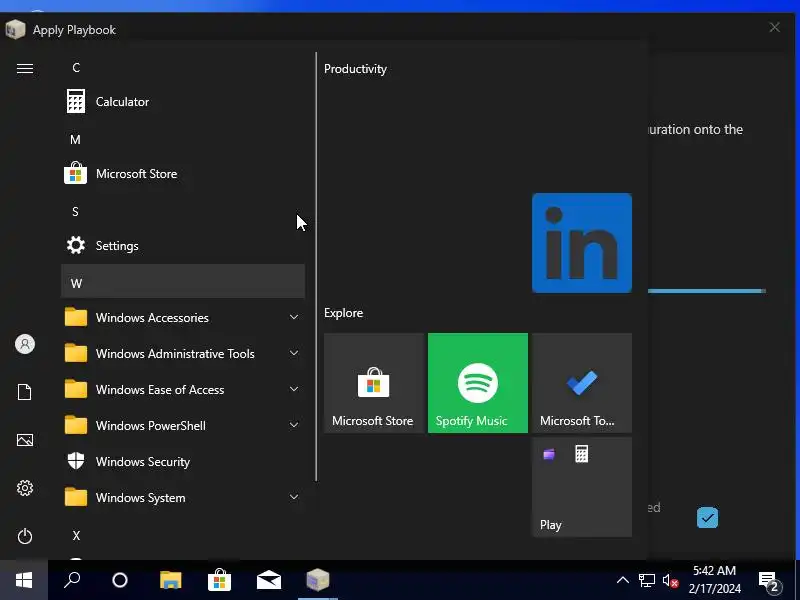The height and width of the screenshot is (600, 800).
Task: Click the app list scrollbar
Action: pos(316,266)
